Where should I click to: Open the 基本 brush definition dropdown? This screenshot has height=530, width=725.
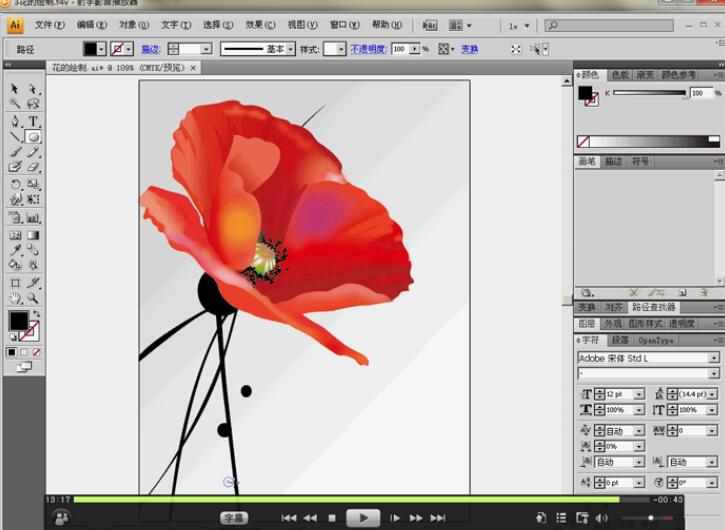point(290,49)
